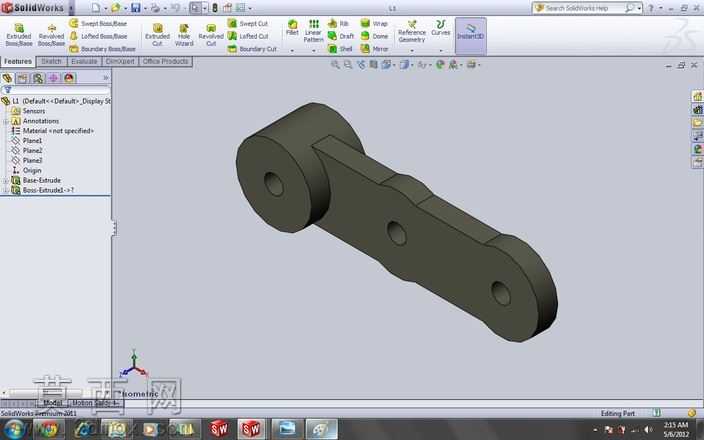
Task: Choose the Lofted Cut command
Action: (248, 36)
